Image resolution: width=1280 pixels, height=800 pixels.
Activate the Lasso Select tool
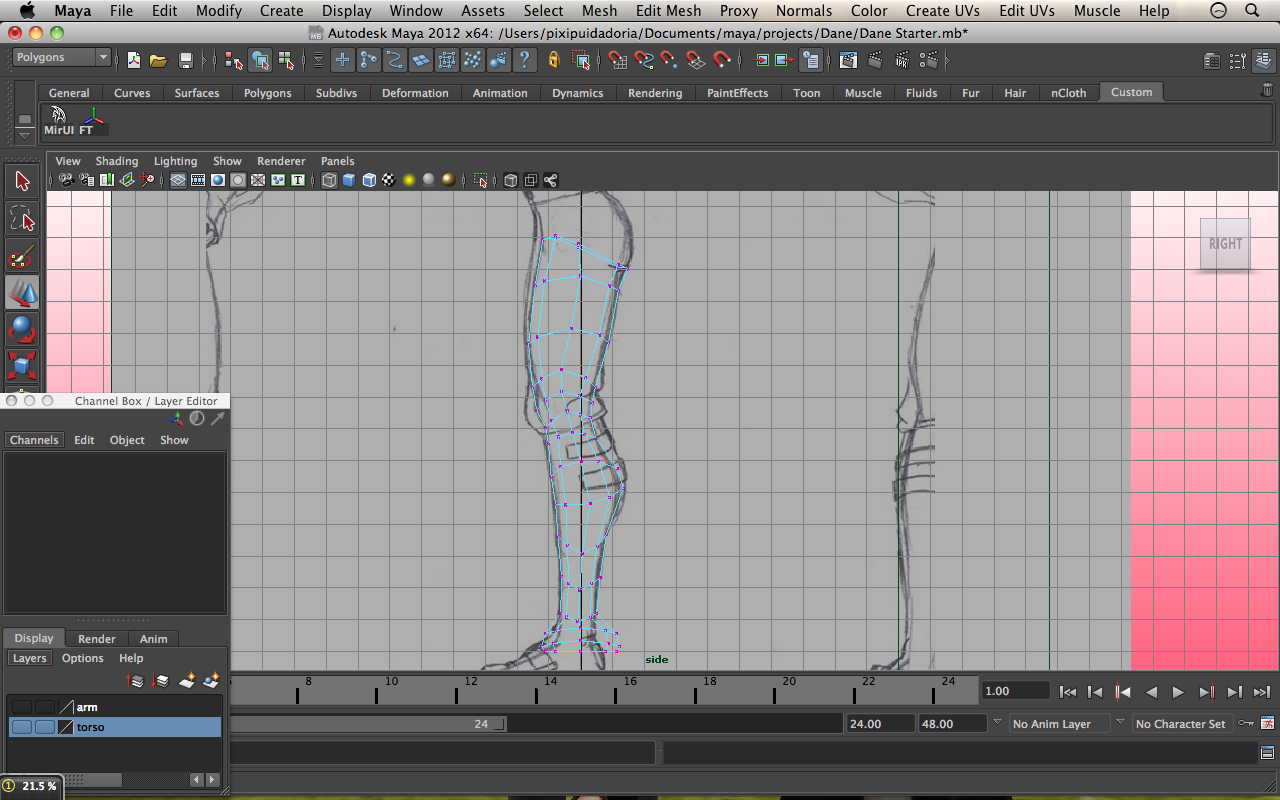pyautogui.click(x=22, y=218)
